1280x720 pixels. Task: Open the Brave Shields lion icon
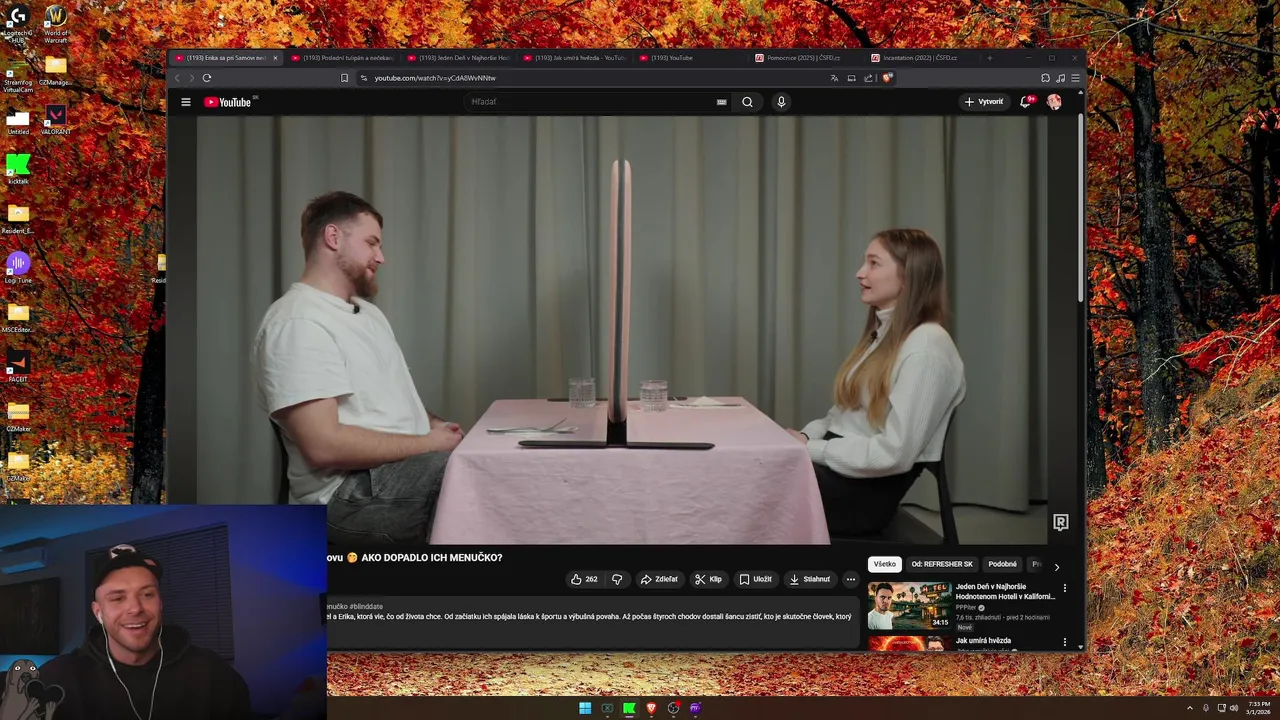(887, 78)
